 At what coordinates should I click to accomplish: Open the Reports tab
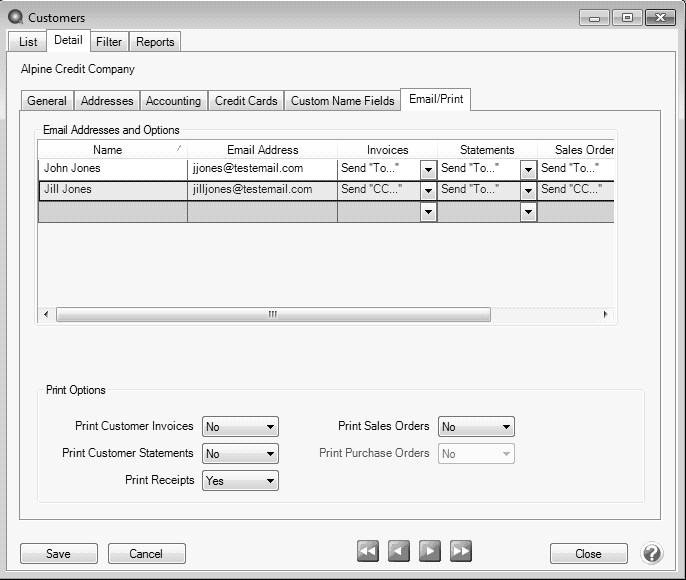[x=155, y=42]
